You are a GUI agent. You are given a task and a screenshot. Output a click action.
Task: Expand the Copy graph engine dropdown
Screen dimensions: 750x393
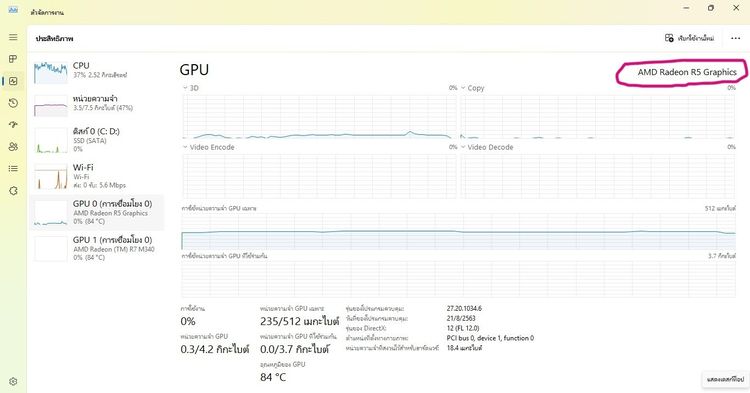click(473, 88)
